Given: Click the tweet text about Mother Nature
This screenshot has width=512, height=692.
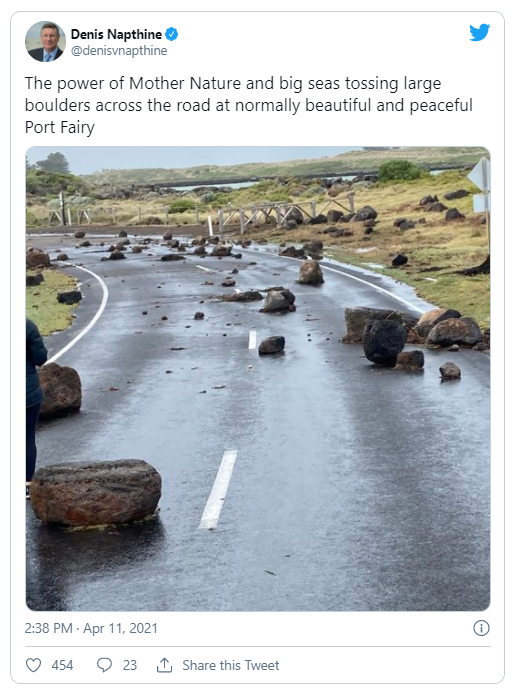Looking at the screenshot, I should tap(248, 105).
